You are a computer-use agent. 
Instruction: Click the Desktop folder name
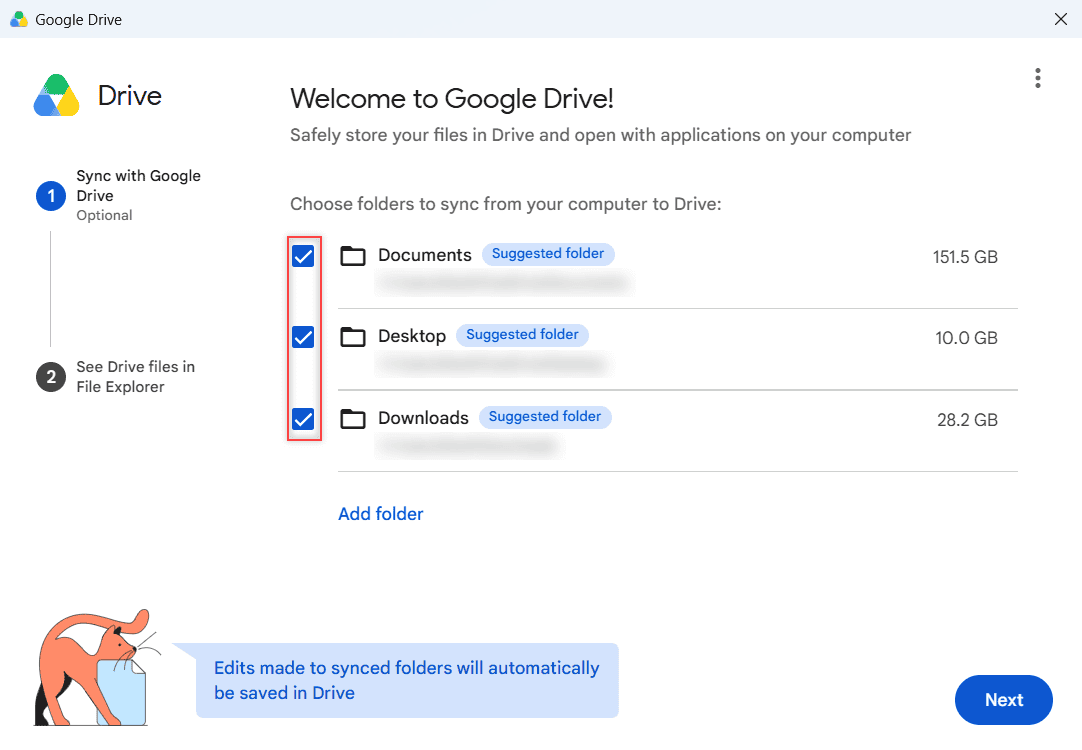click(412, 337)
